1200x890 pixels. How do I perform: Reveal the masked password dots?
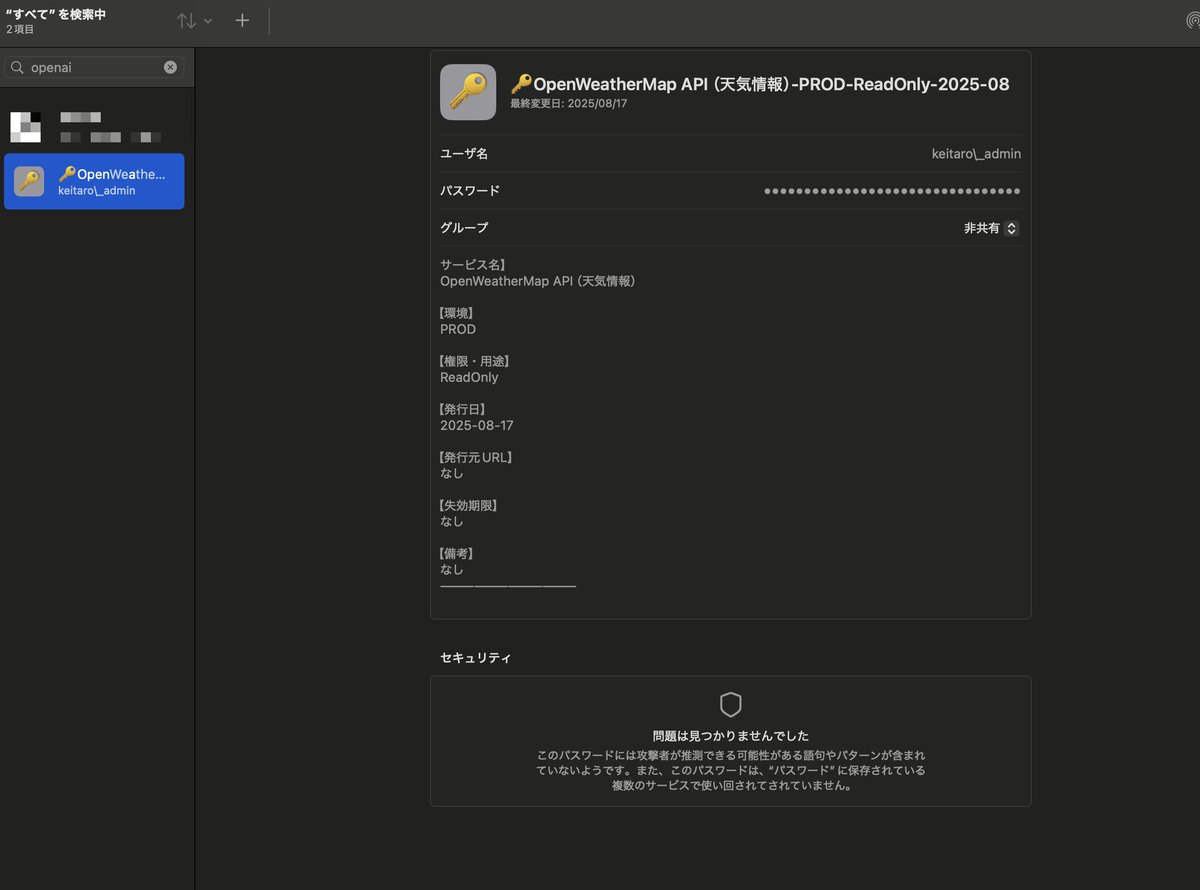(892, 191)
